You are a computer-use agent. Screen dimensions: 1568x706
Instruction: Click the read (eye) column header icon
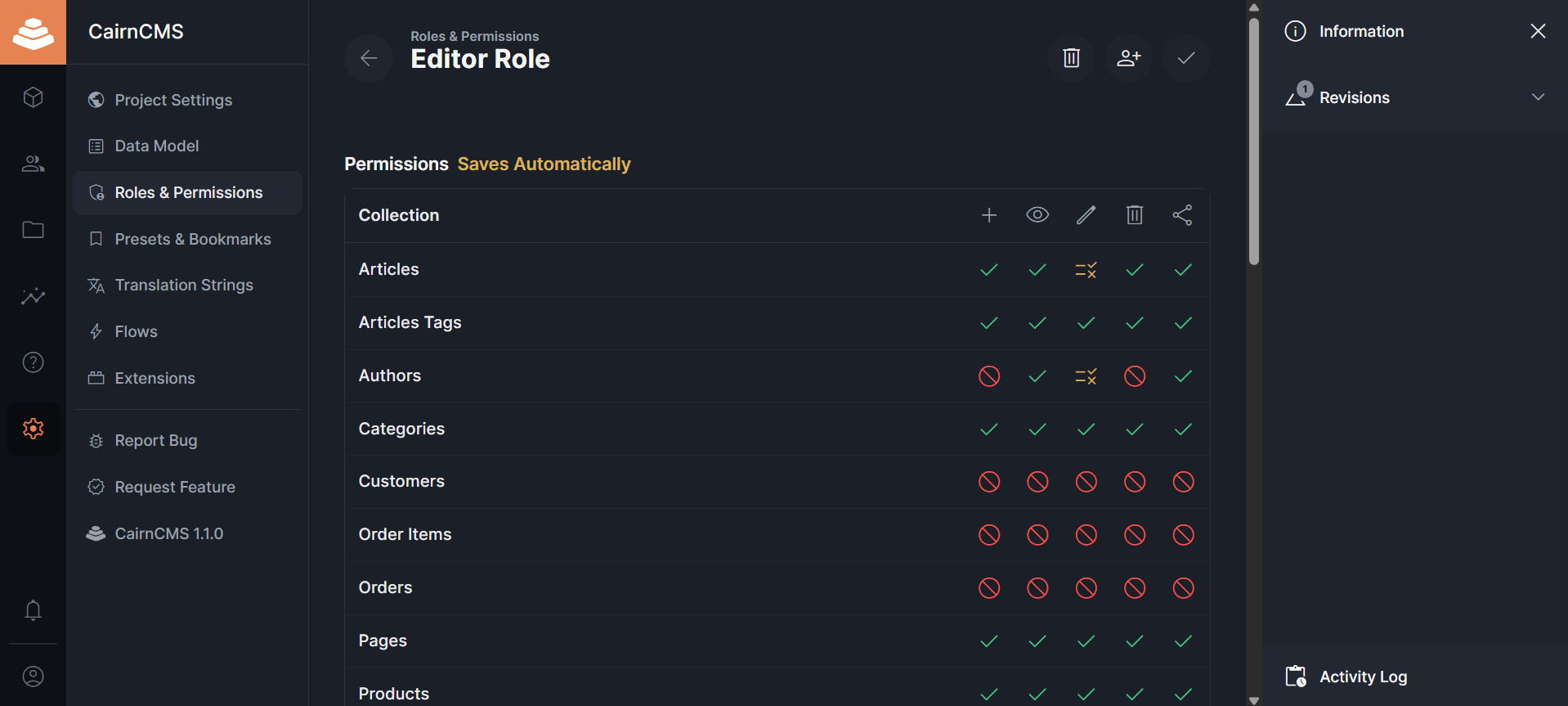pos(1037,215)
